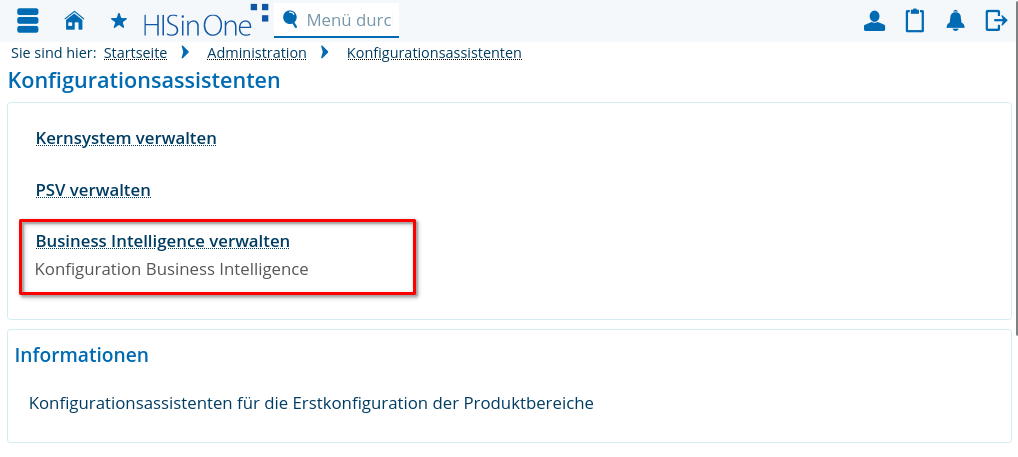Click the Informationen section heading

click(81, 355)
